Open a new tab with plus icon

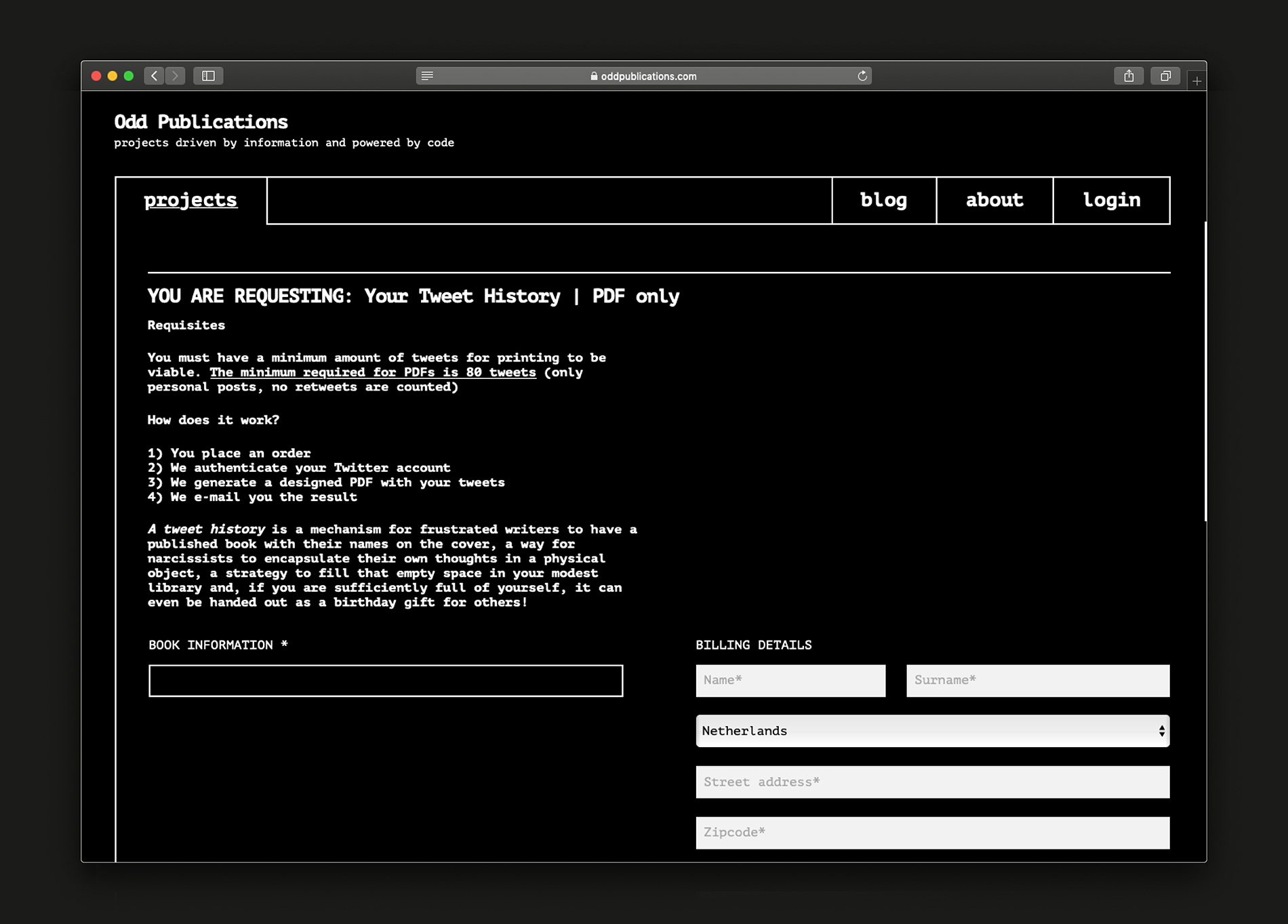[1197, 81]
